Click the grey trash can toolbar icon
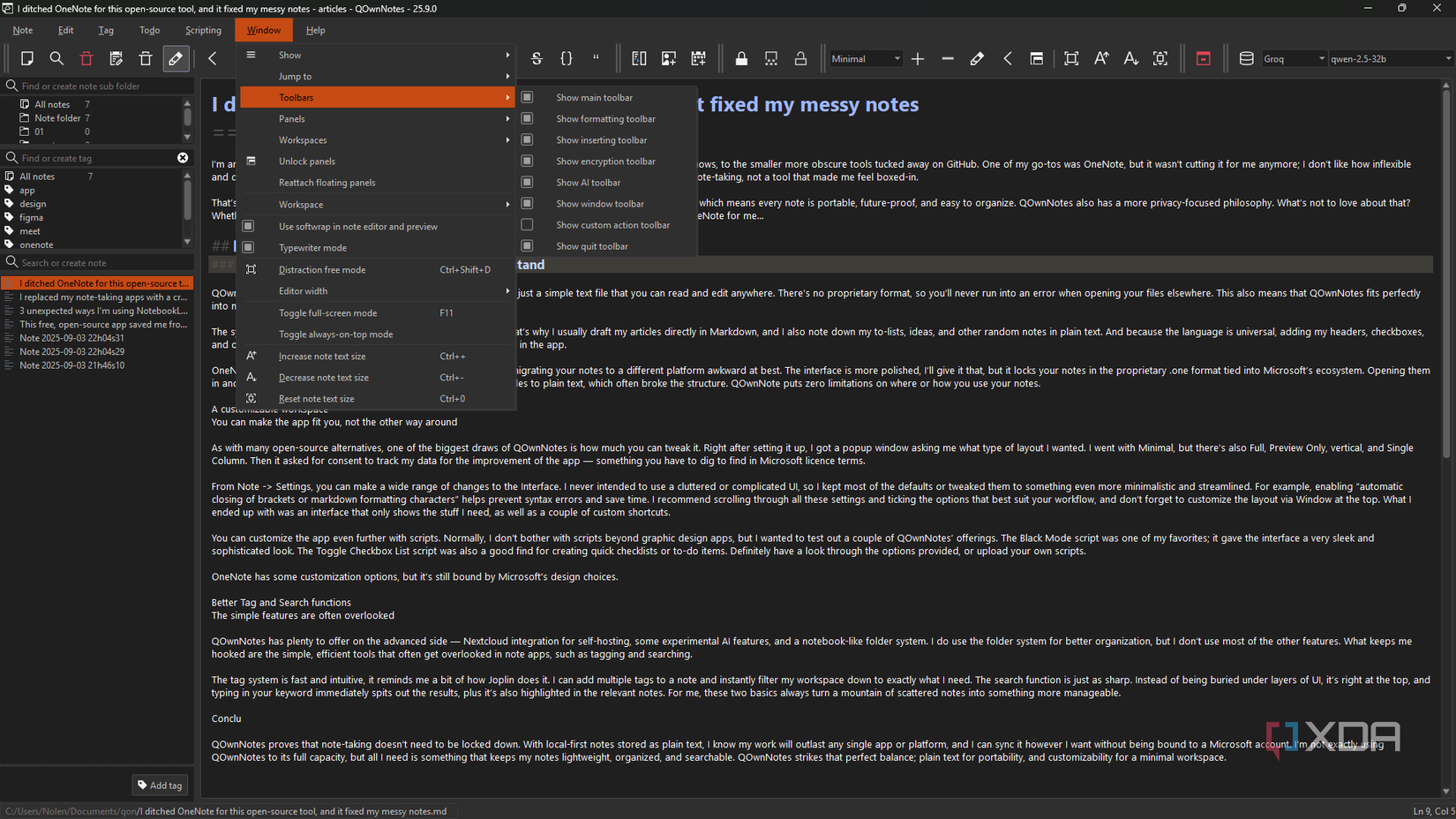This screenshot has width=1456, height=819. (146, 58)
